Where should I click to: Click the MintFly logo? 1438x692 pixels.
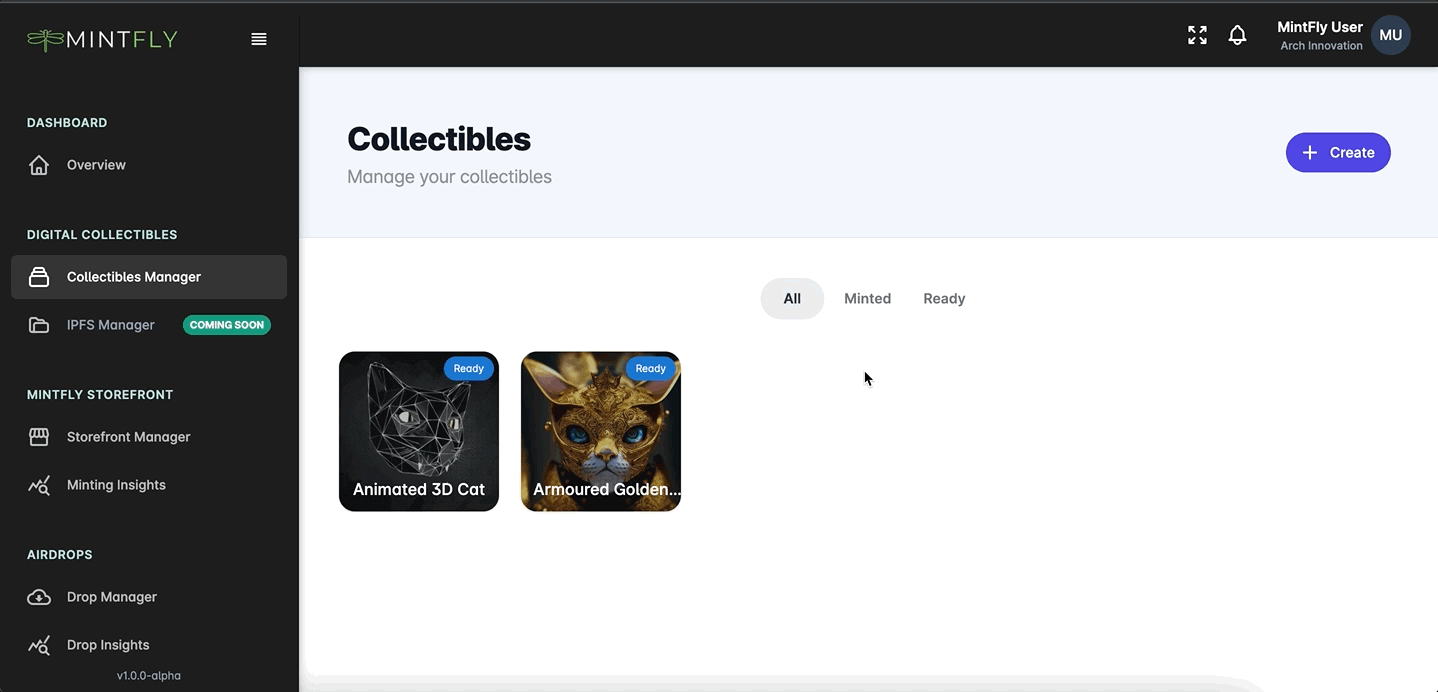pyautogui.click(x=102, y=40)
